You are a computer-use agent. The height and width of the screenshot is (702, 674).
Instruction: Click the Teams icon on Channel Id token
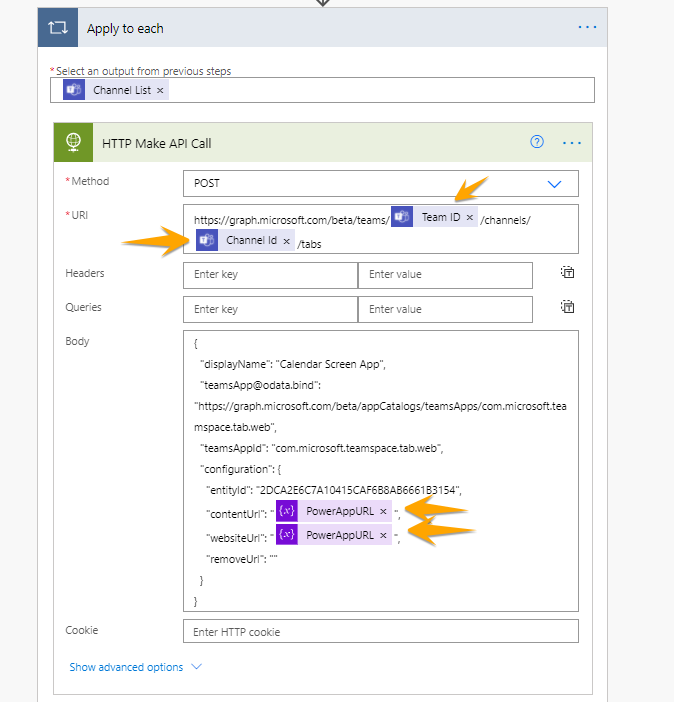coord(207,240)
